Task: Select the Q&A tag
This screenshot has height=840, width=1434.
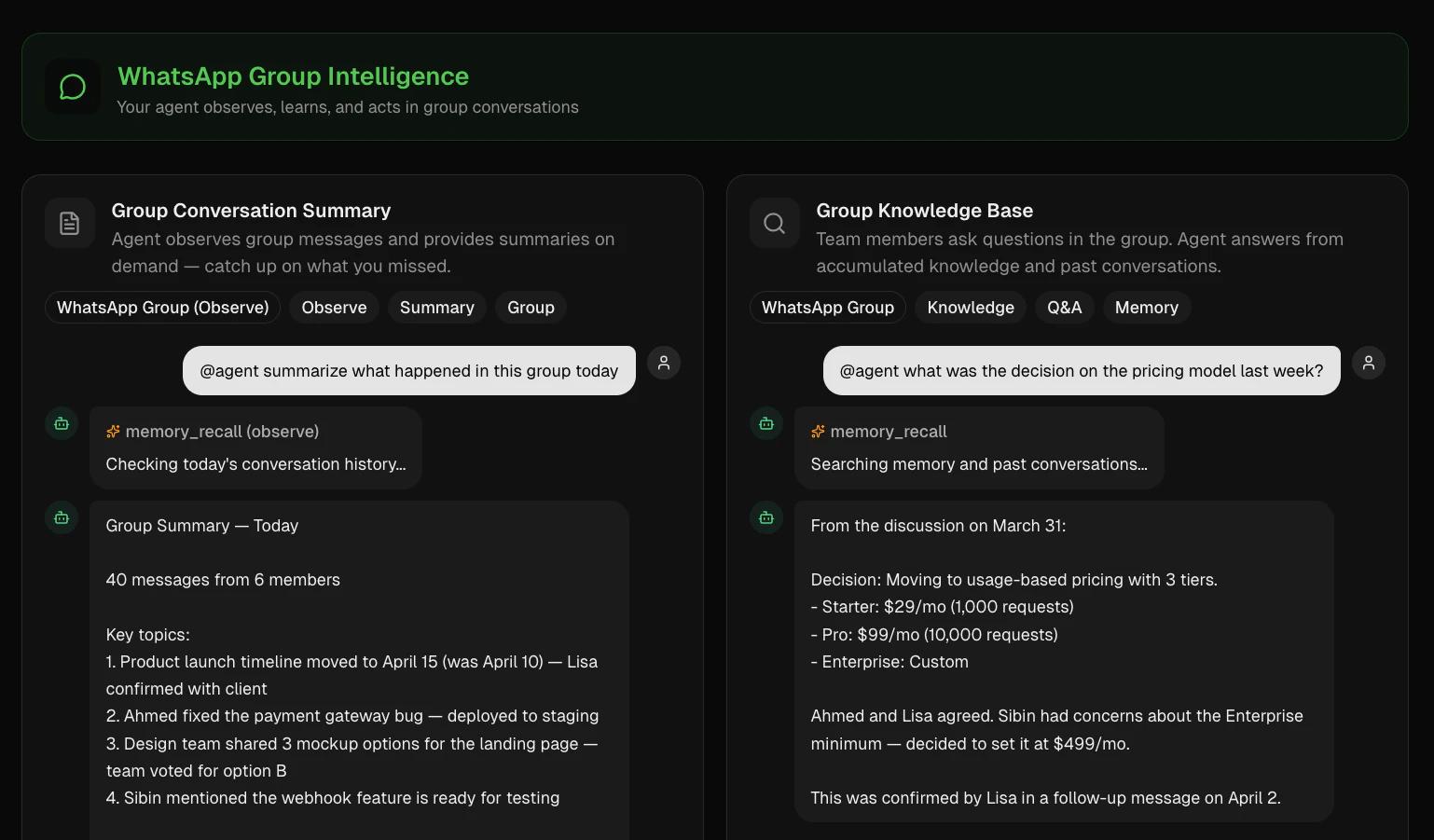Action: coord(1064,307)
